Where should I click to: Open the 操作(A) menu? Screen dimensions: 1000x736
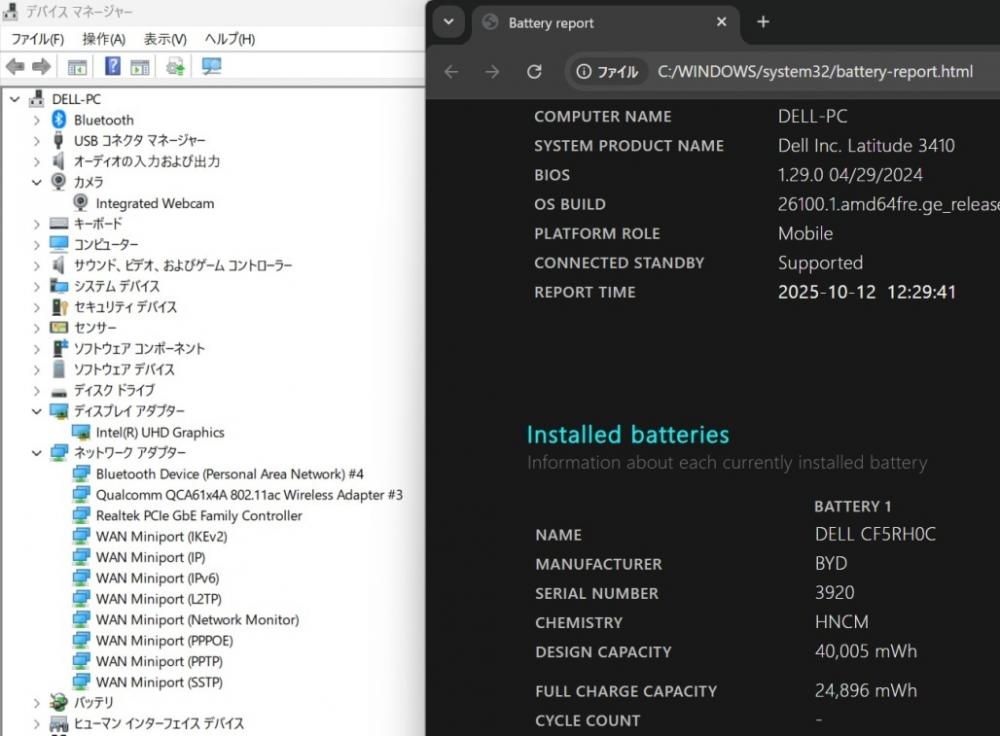pos(103,39)
